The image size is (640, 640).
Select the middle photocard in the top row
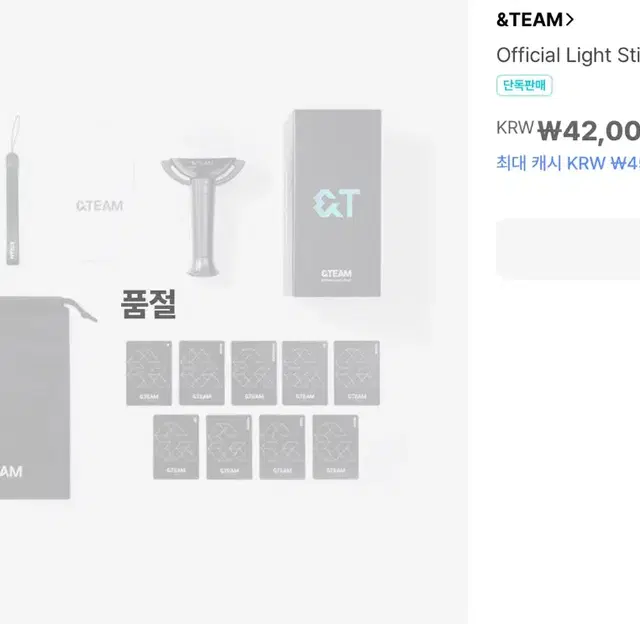point(253,373)
